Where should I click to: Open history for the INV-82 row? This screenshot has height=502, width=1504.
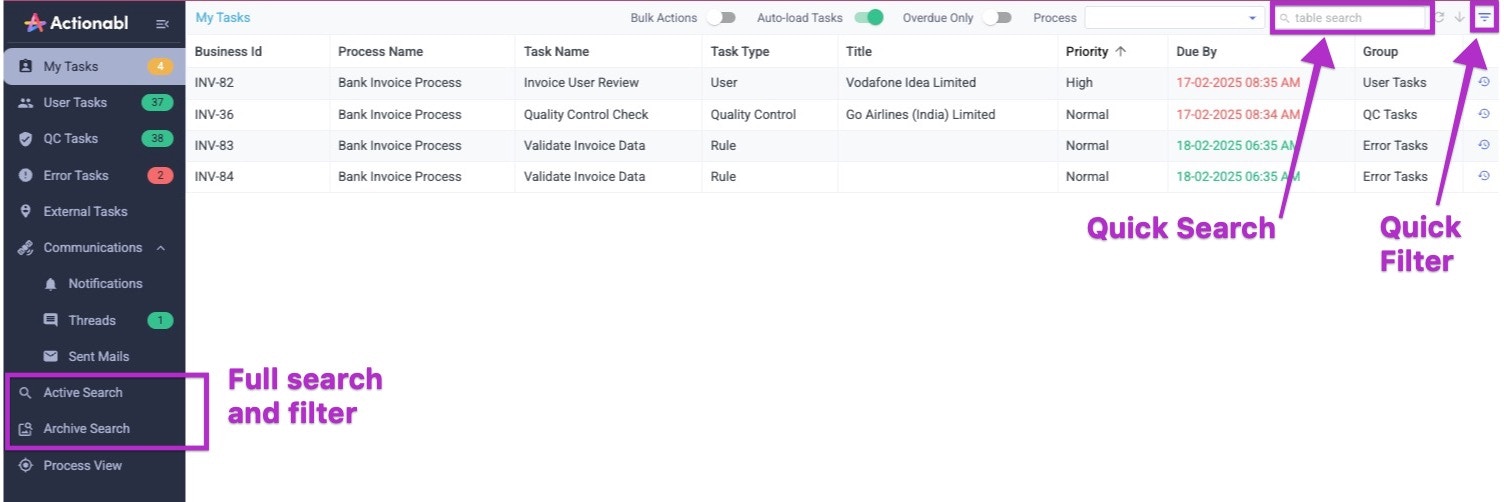click(x=1484, y=82)
